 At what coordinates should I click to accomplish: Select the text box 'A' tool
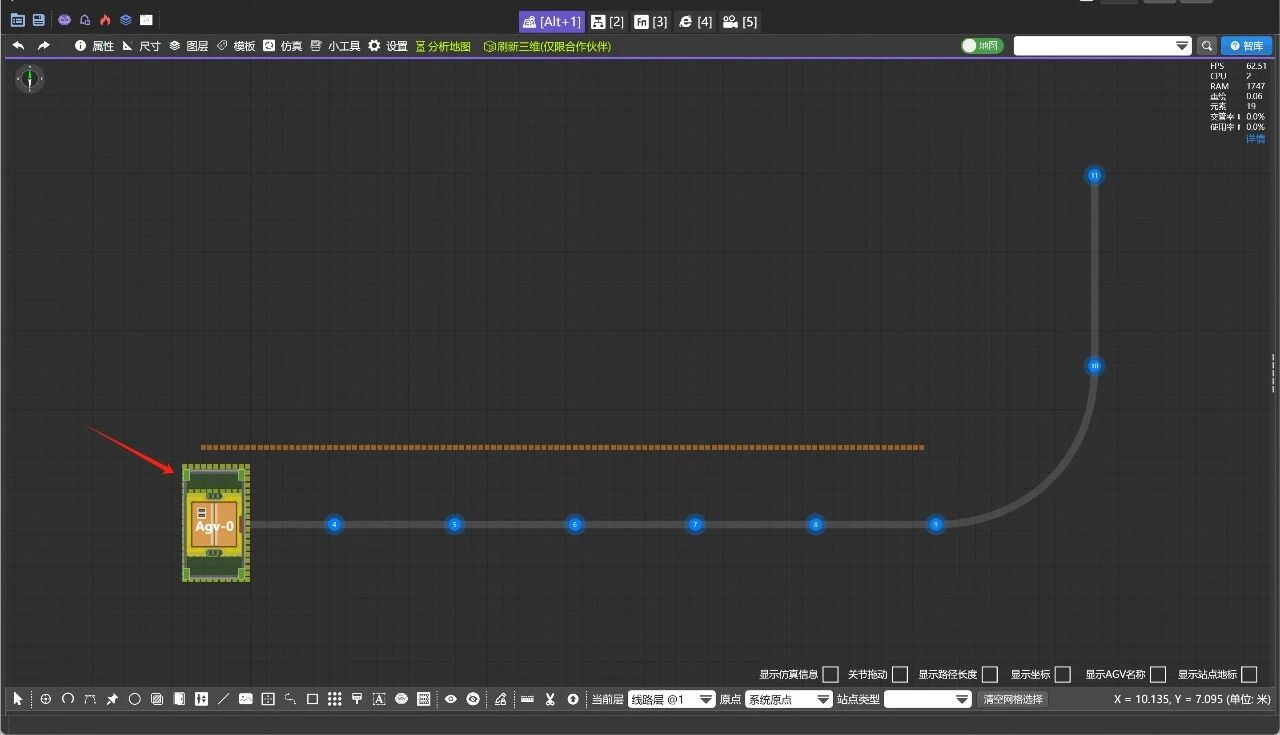(x=379, y=699)
